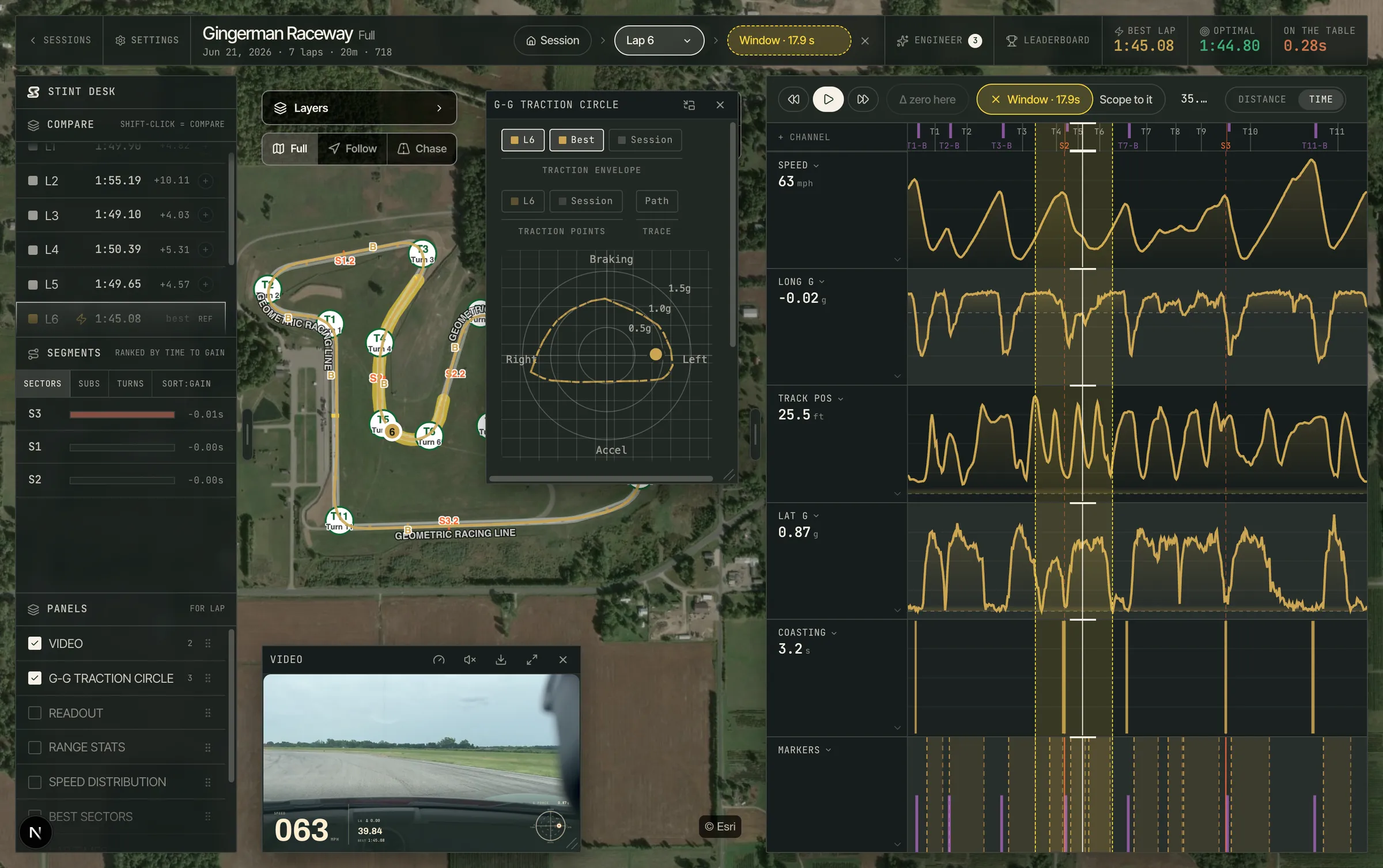Open the Lap 6 dropdown
The width and height of the screenshot is (1383, 868).
[659, 40]
